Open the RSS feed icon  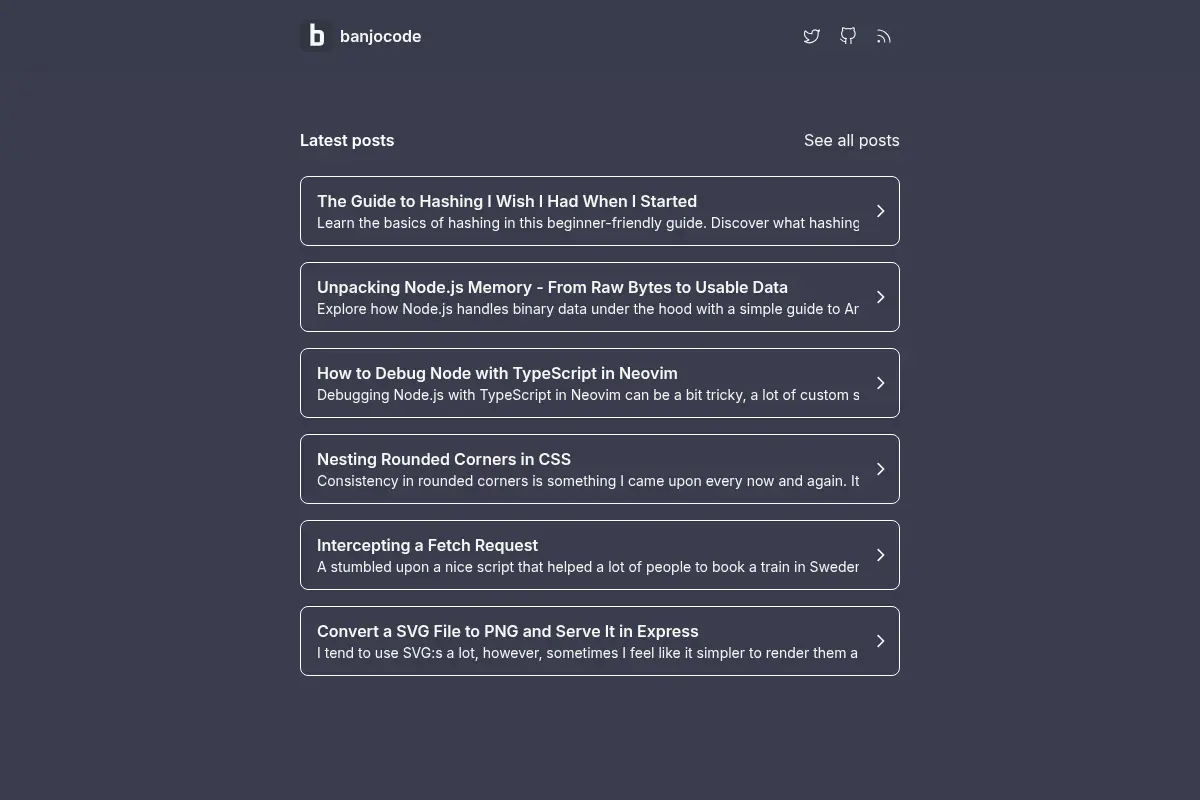(884, 36)
